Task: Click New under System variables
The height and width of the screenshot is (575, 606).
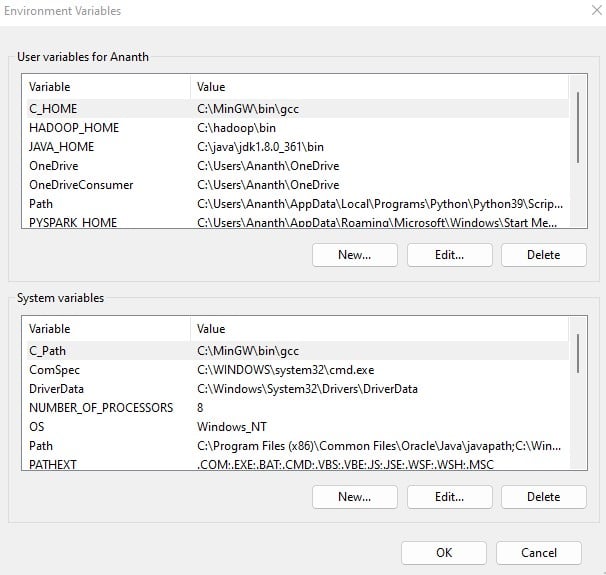Action: (x=355, y=497)
